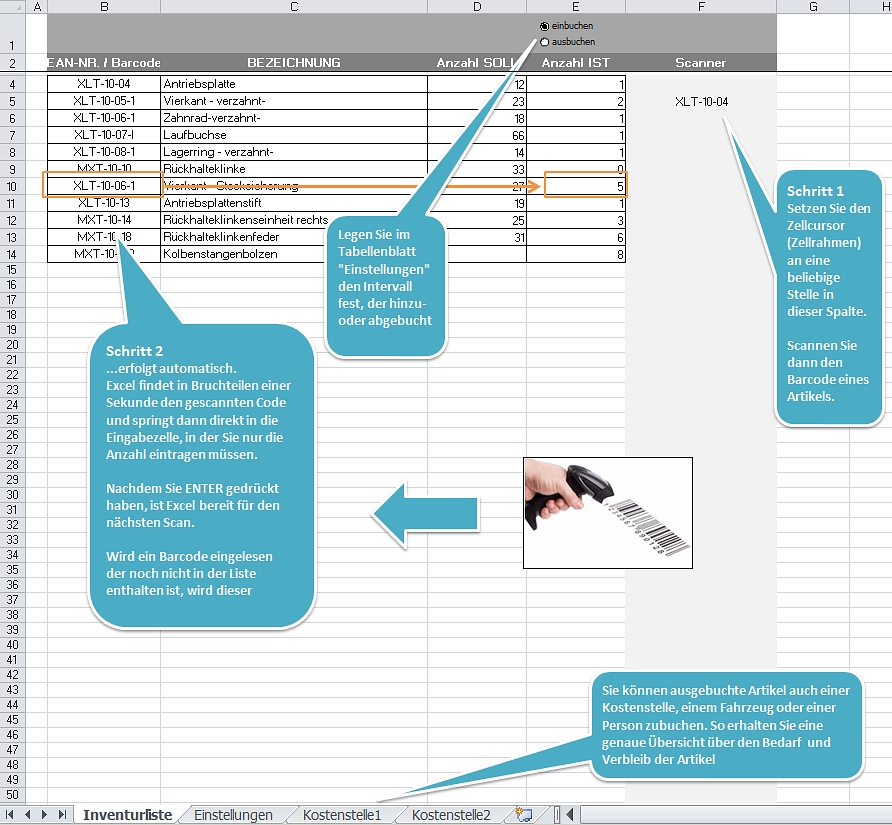This screenshot has height=825, width=892.
Task: Click the barcode scanner picture
Action: (x=607, y=512)
